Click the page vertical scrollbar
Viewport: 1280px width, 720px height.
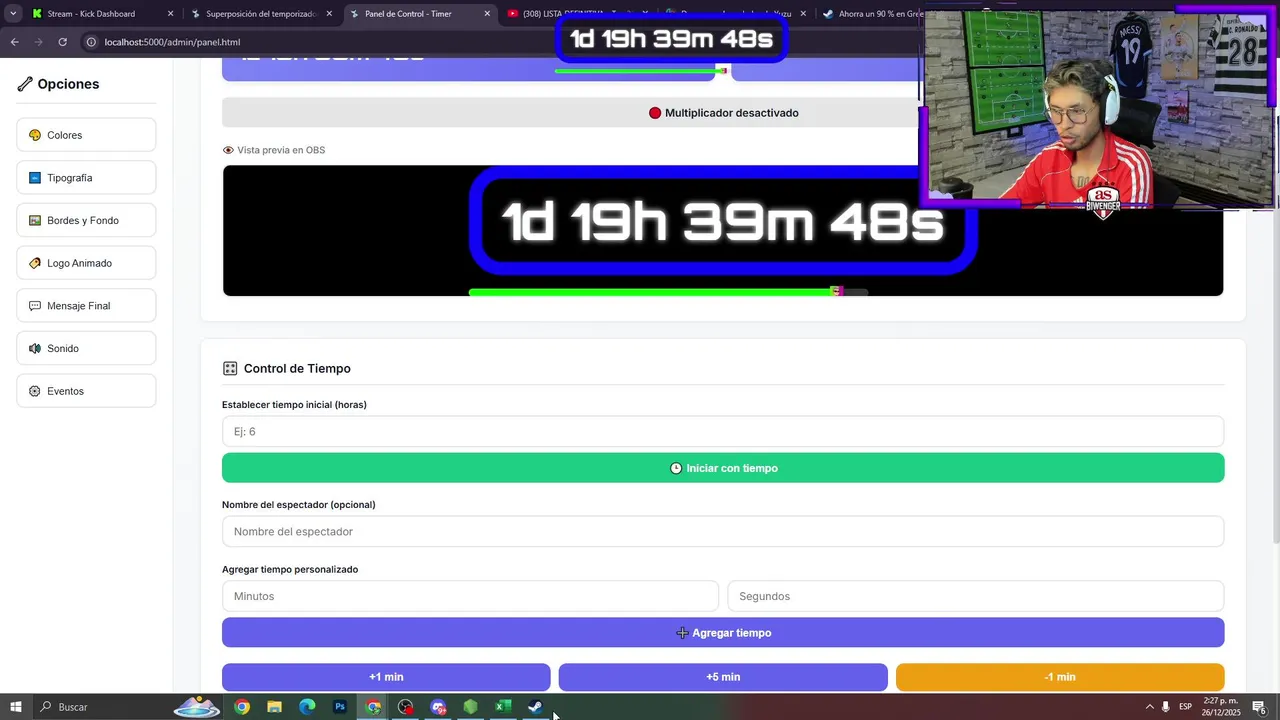tap(1275, 300)
